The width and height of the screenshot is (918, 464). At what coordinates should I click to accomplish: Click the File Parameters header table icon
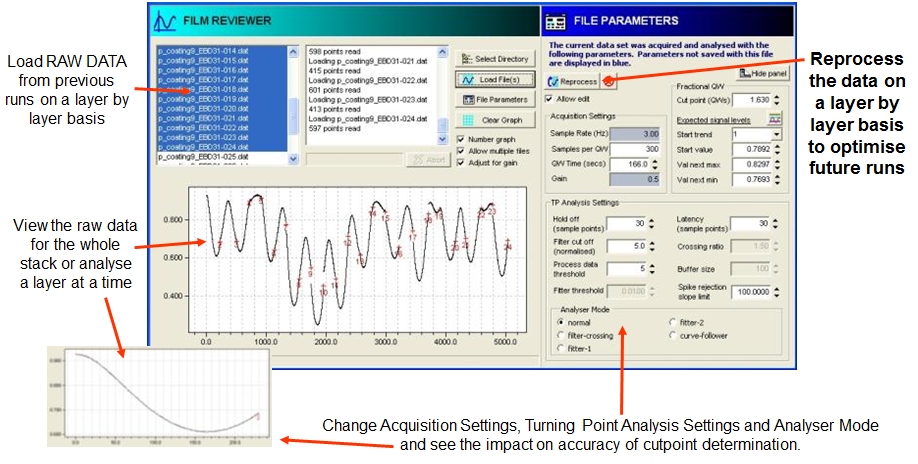[x=555, y=22]
